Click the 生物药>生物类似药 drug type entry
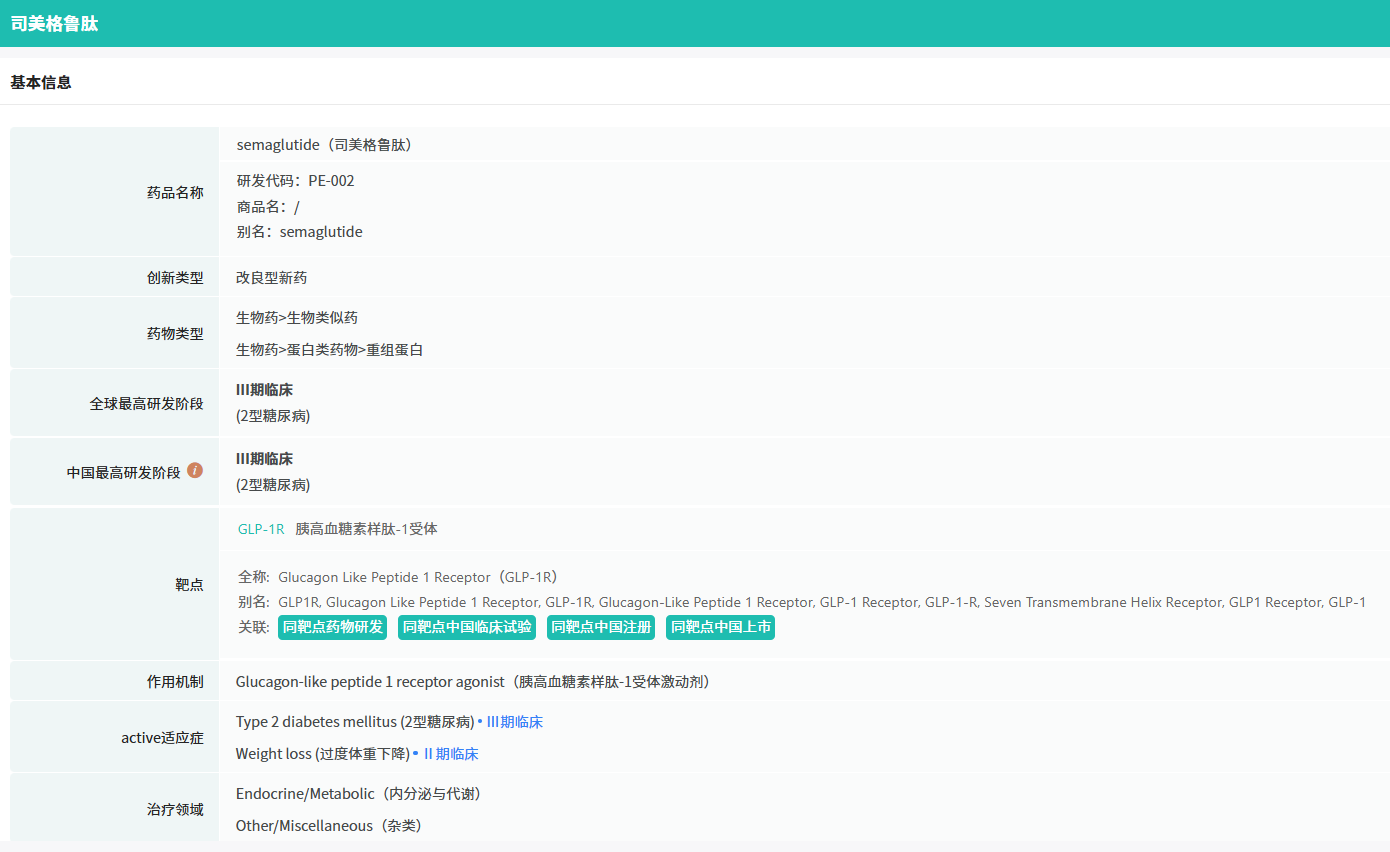This screenshot has height=852, width=1390. click(297, 318)
